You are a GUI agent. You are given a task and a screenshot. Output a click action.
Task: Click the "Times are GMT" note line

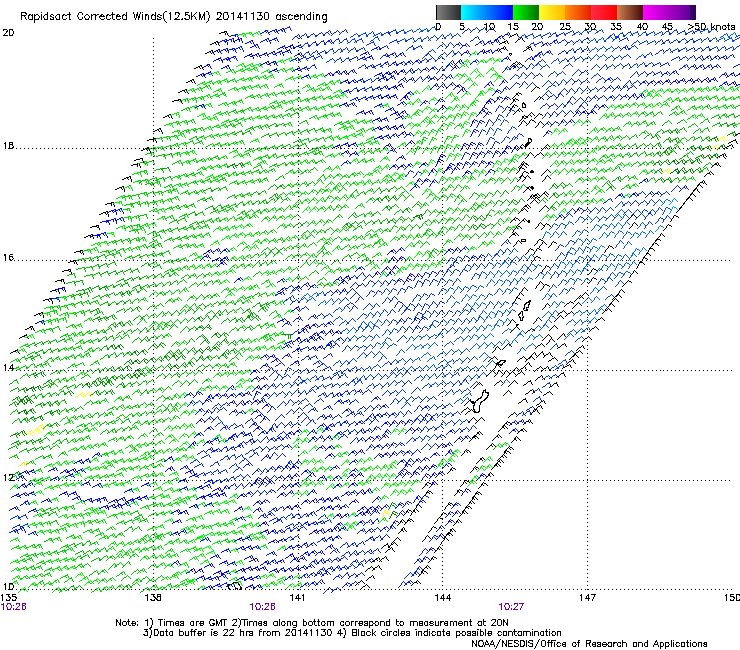[x=312, y=623]
